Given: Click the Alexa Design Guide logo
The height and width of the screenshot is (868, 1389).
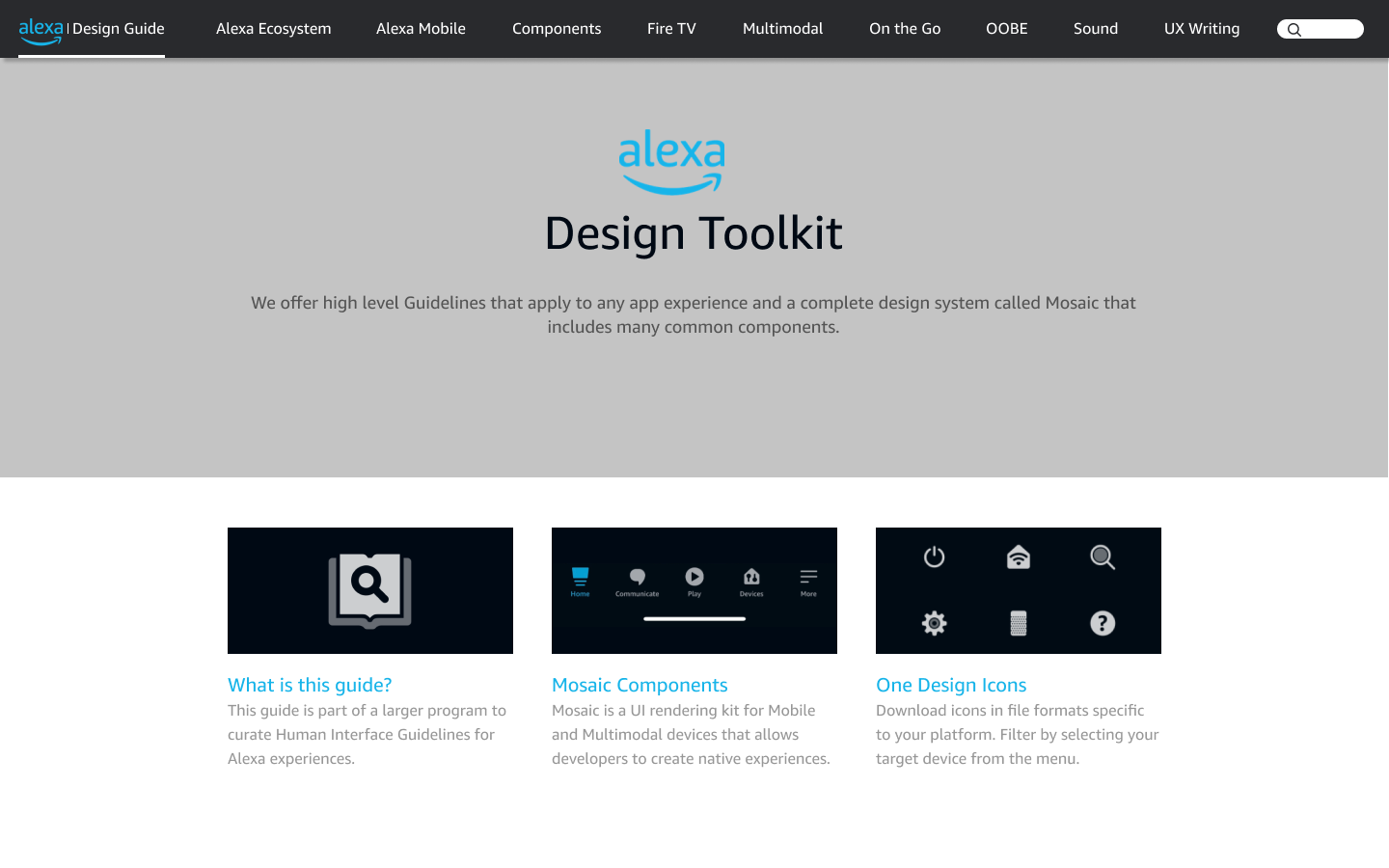Looking at the screenshot, I should coord(92,29).
